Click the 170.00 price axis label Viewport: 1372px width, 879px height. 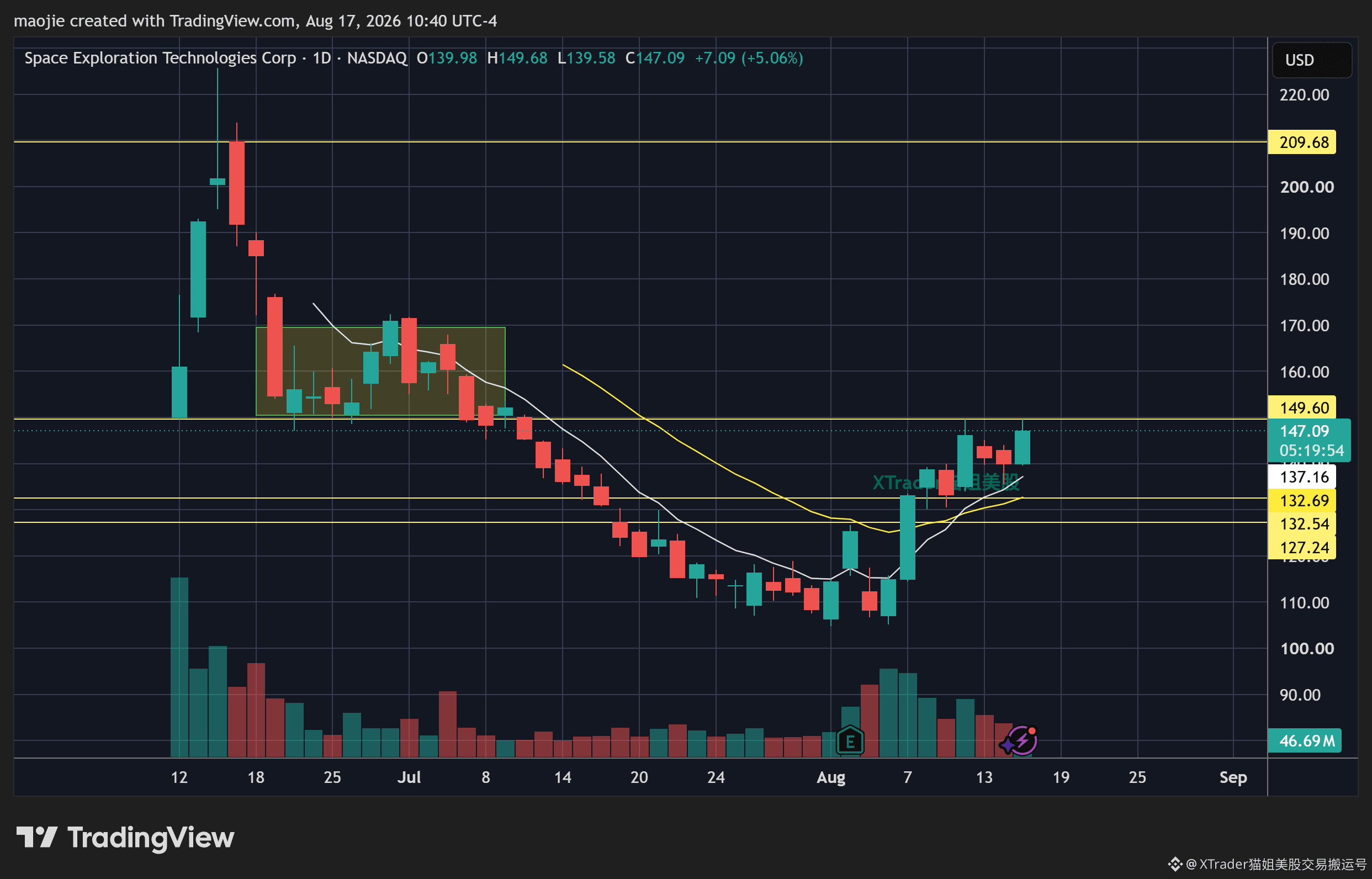point(1304,325)
